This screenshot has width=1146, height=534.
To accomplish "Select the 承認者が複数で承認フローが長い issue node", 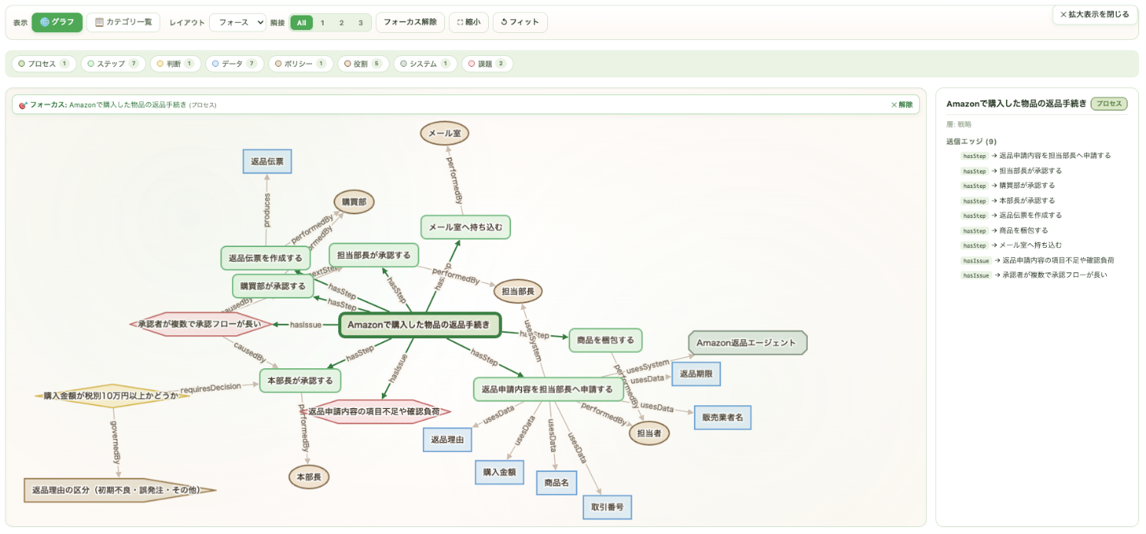I will pyautogui.click(x=200, y=324).
